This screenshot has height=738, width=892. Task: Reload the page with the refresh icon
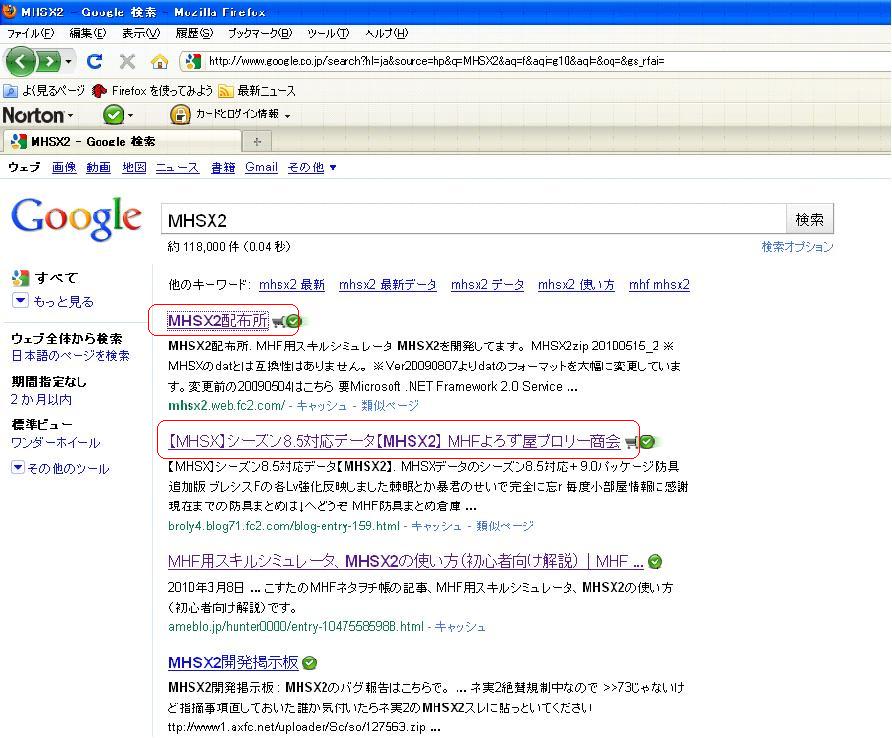tap(94, 61)
